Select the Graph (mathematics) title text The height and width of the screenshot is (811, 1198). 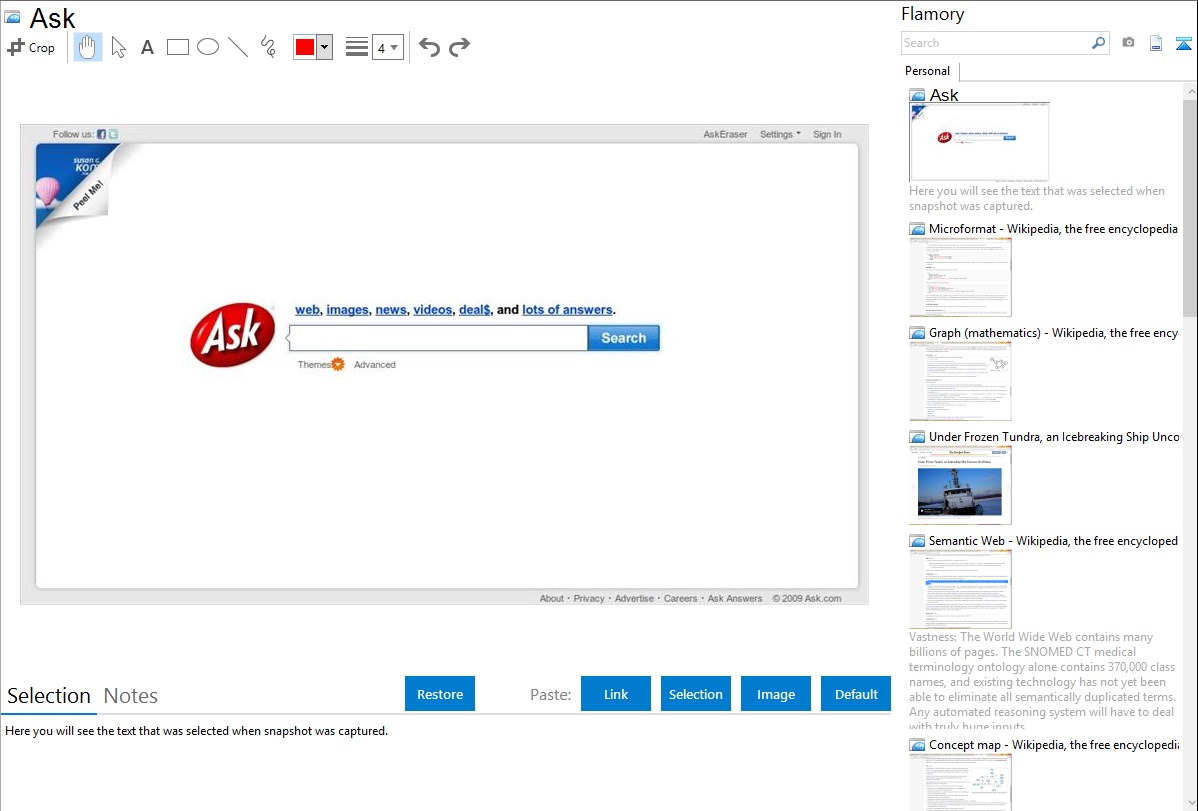point(1054,333)
